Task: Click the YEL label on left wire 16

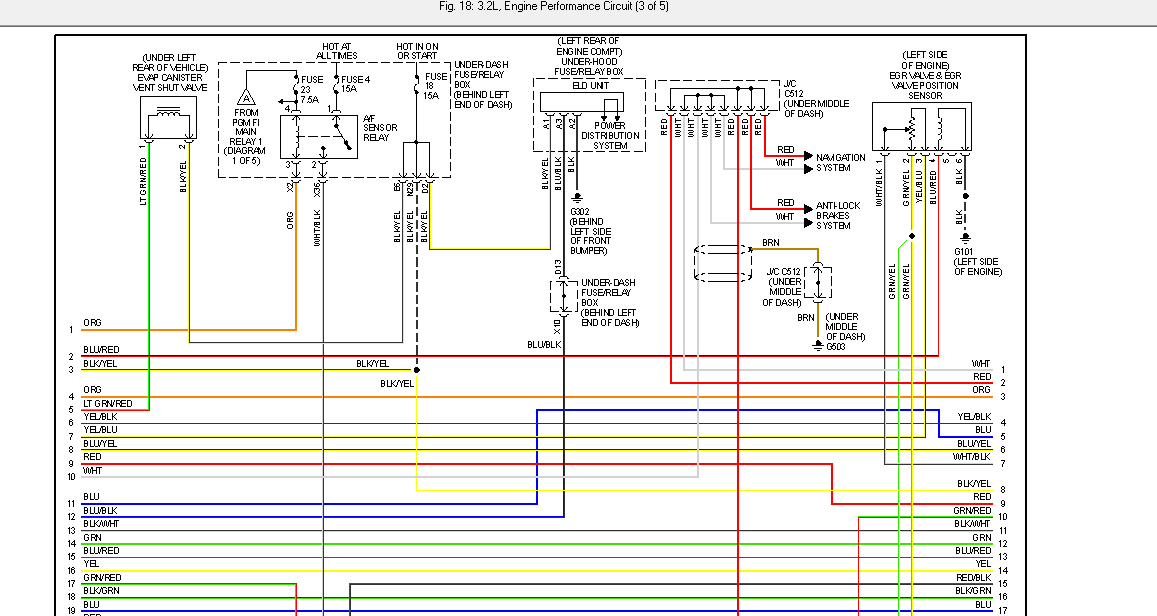Action: tap(91, 564)
